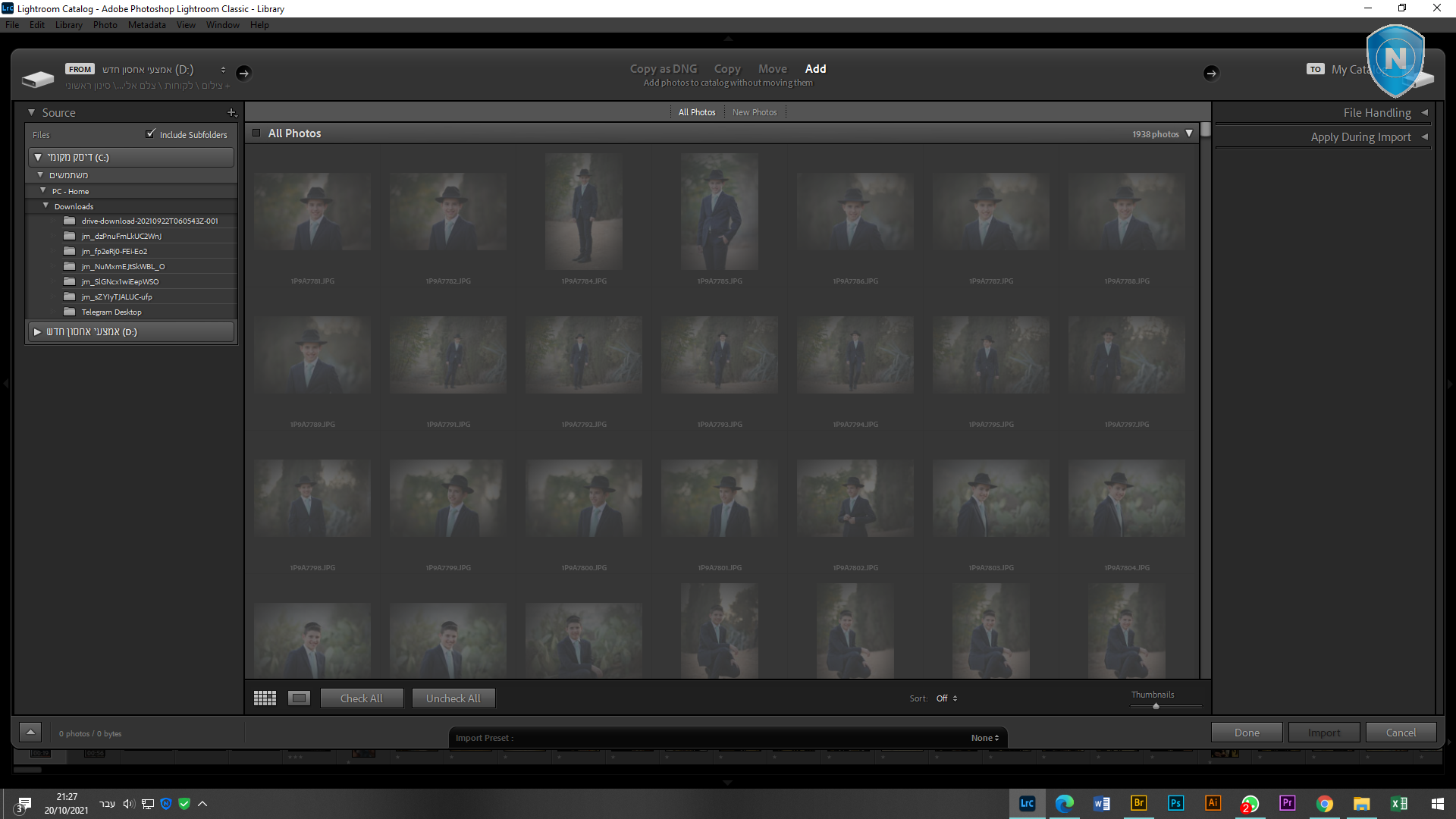The height and width of the screenshot is (819, 1456).
Task: Expand the D: drive in Source panel
Action: 37,331
